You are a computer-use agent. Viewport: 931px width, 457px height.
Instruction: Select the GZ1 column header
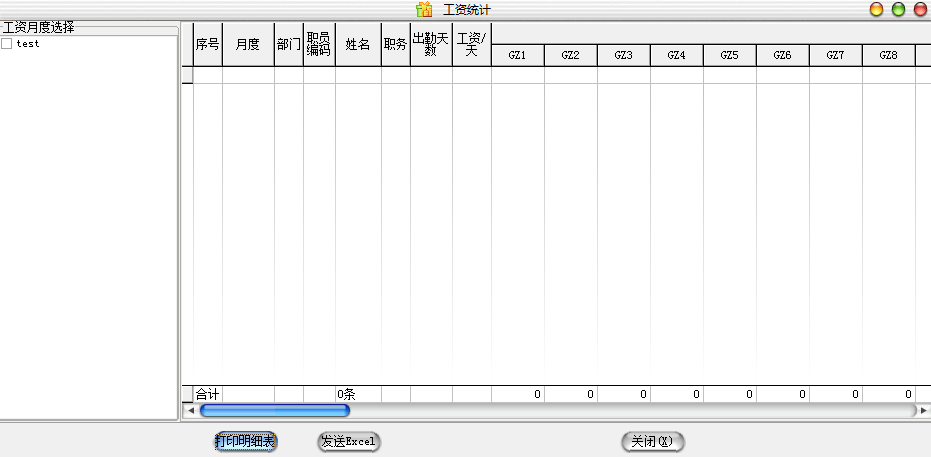pos(517,56)
